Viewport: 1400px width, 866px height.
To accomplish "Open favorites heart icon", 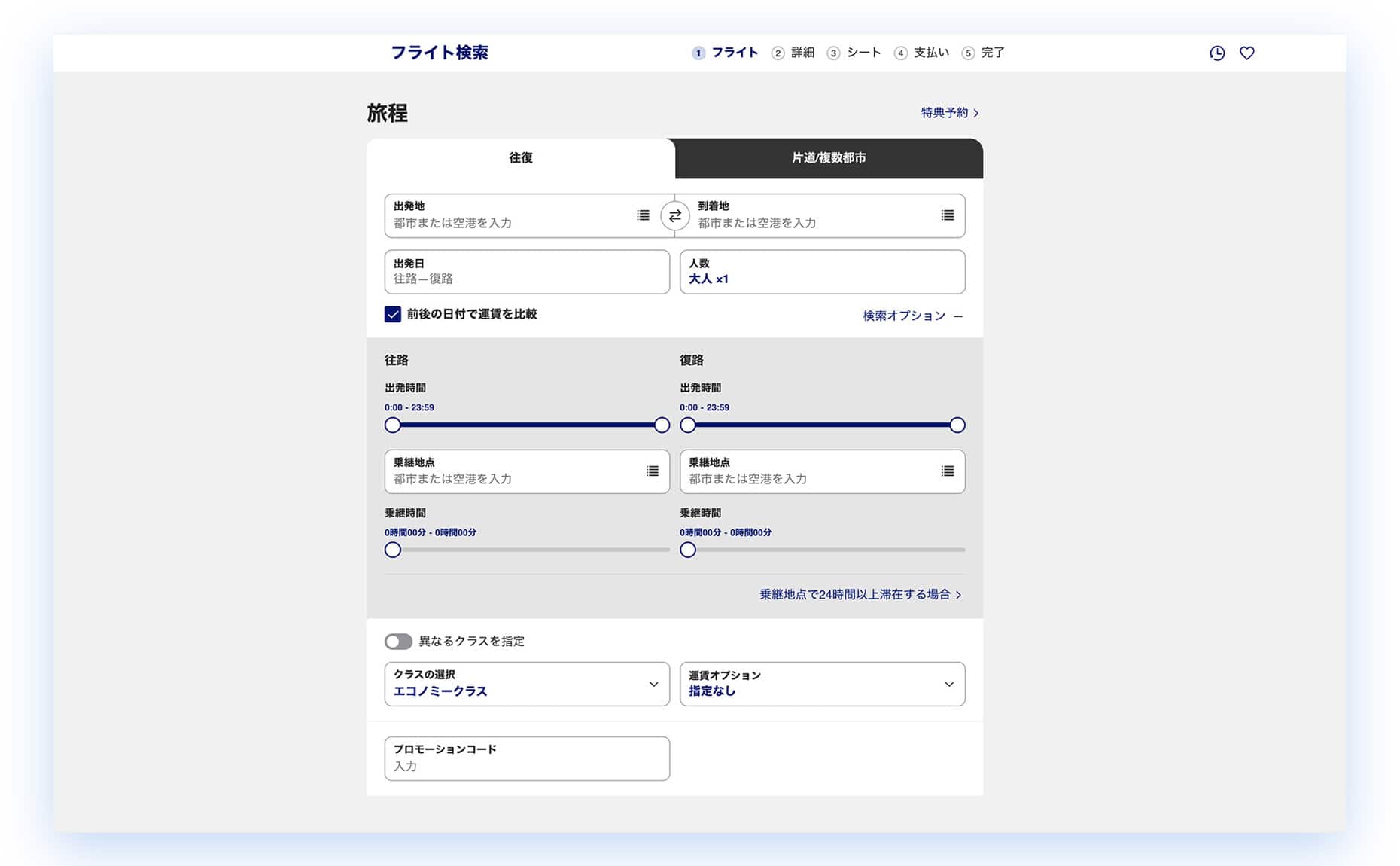I will [1246, 53].
